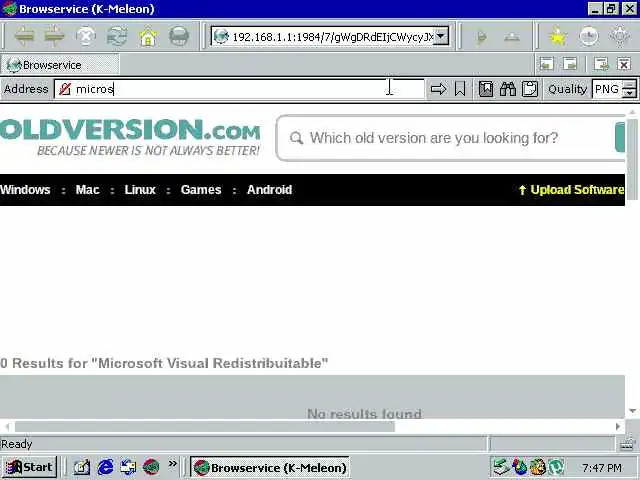Screen dimensions: 640x480
Task: Click the green uTorrent tray icon
Action: tap(556, 467)
